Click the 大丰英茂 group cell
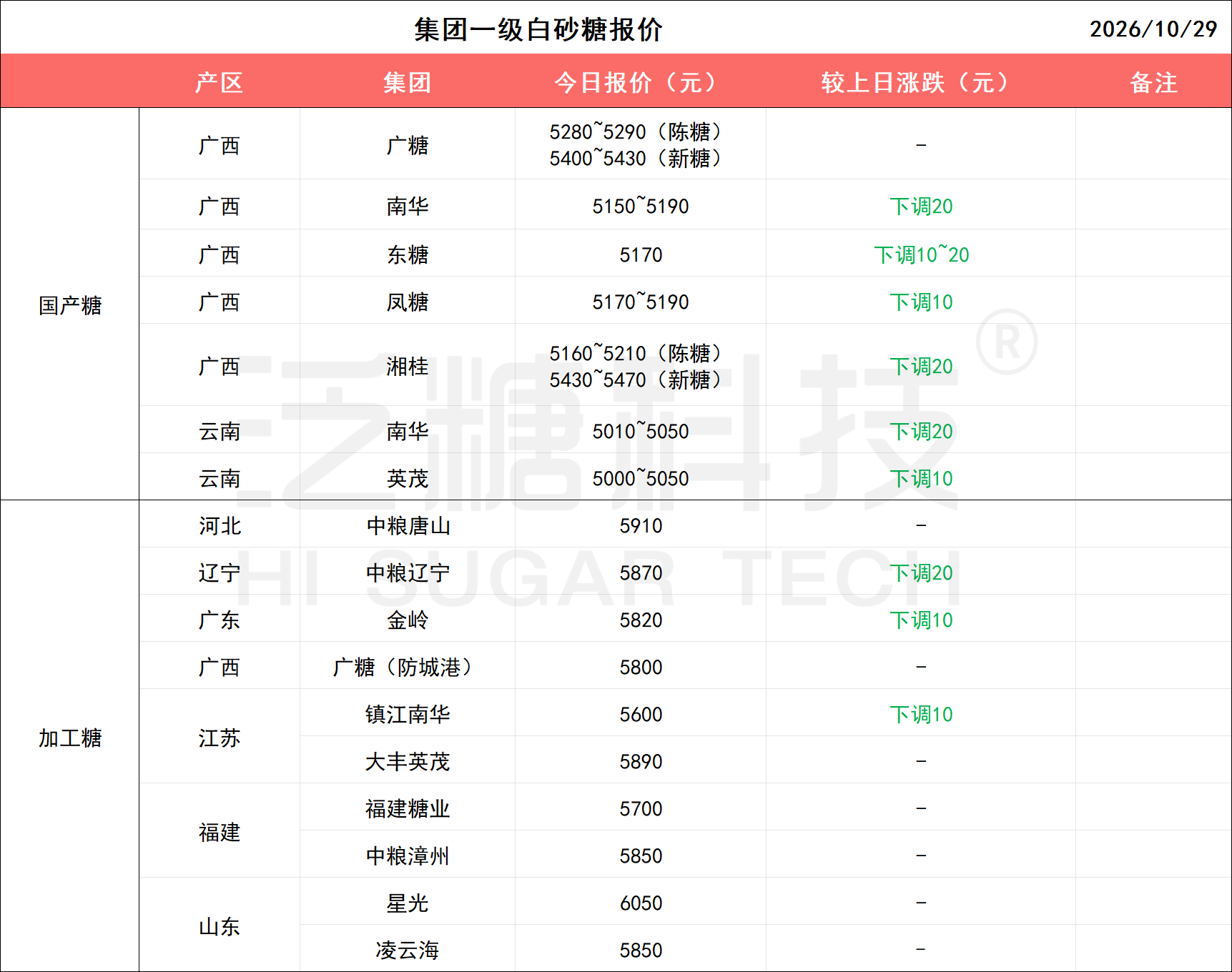The image size is (1232, 972). (x=408, y=761)
